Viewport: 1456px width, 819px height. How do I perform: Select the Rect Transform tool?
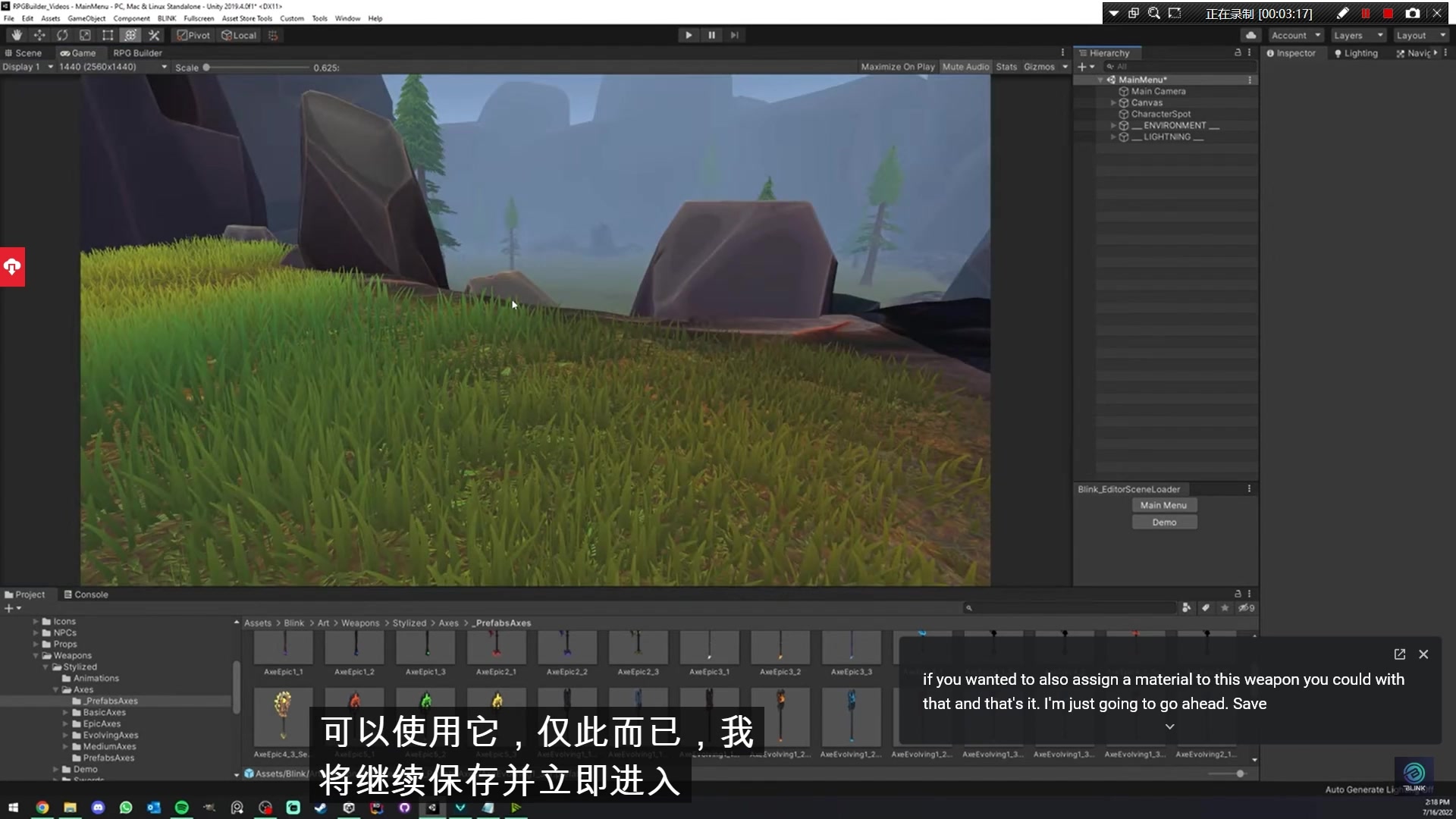click(107, 35)
